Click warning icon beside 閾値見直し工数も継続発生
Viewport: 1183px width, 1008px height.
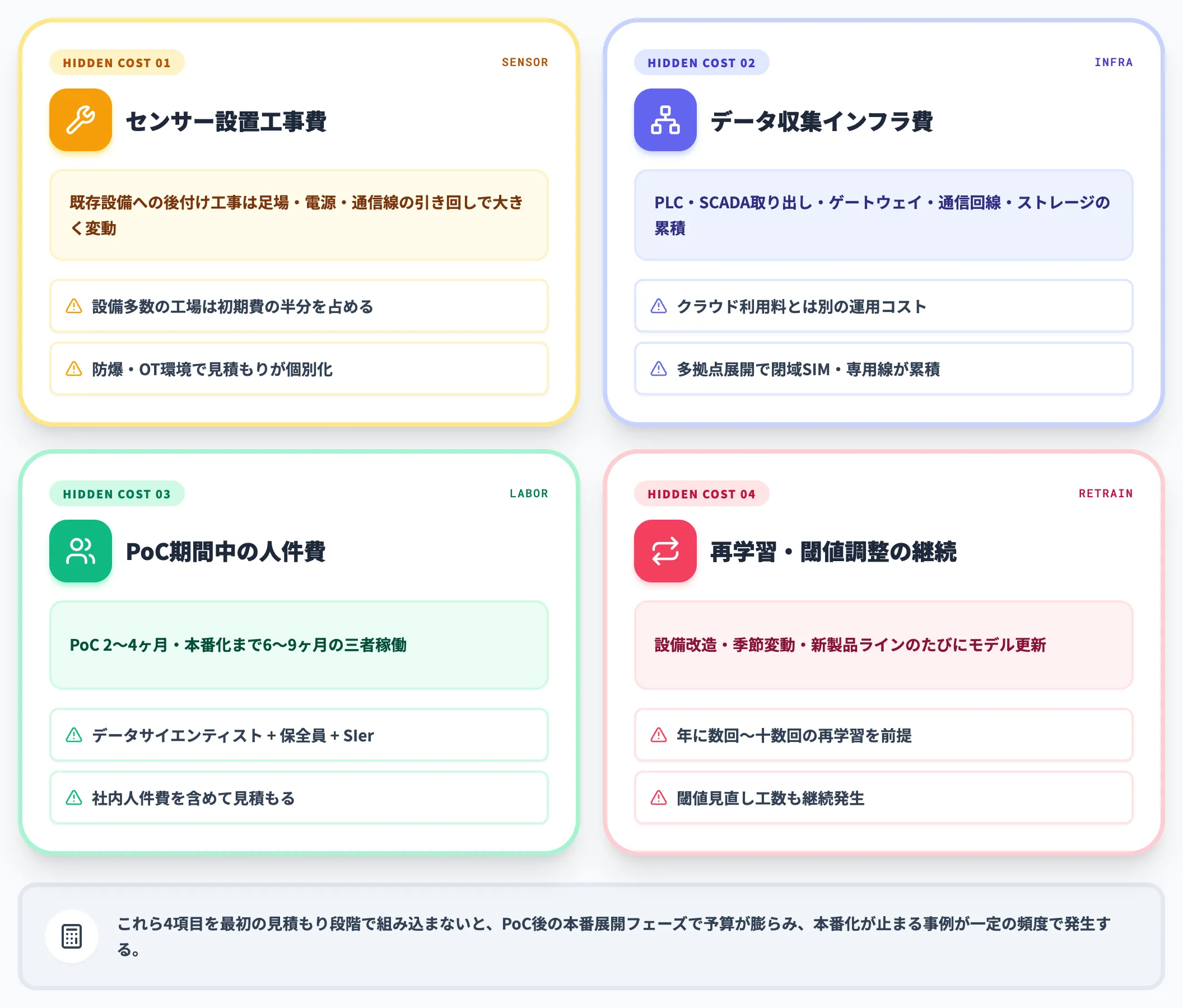[x=659, y=798]
